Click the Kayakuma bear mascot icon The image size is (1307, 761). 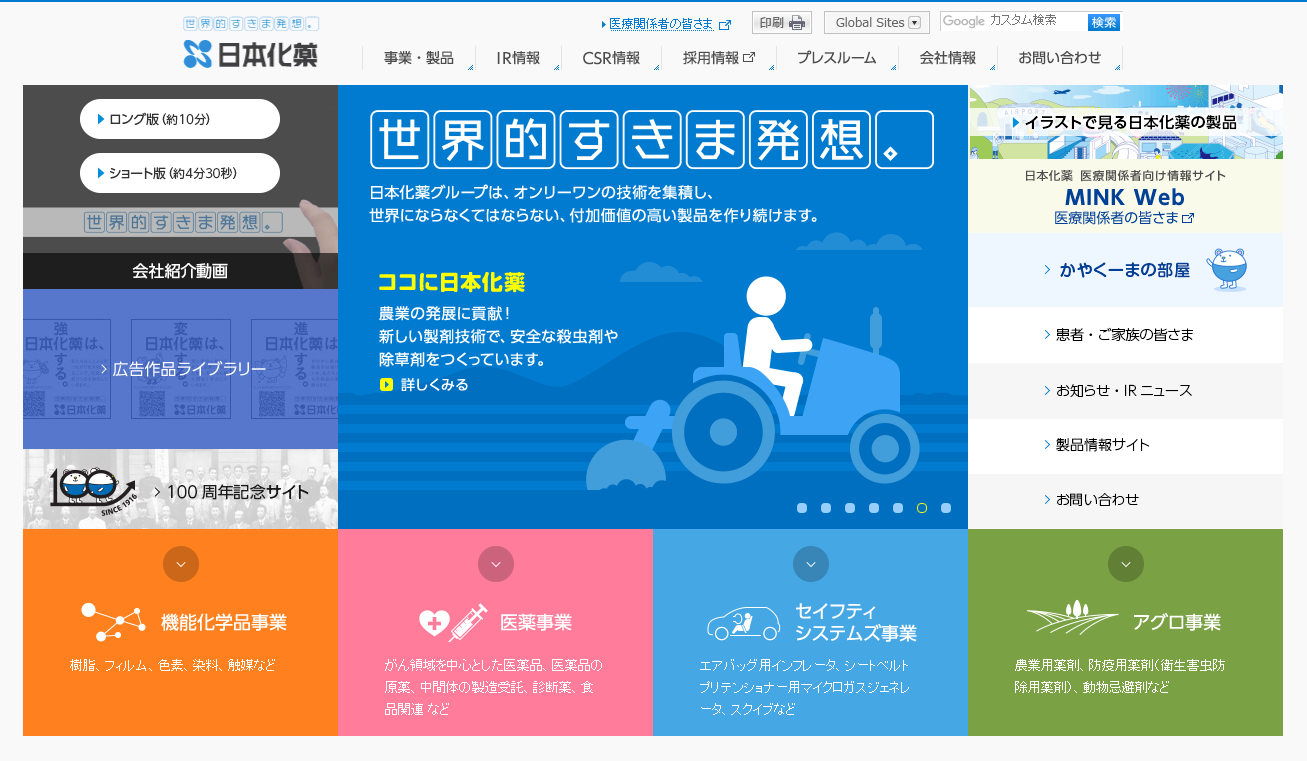coord(1226,269)
